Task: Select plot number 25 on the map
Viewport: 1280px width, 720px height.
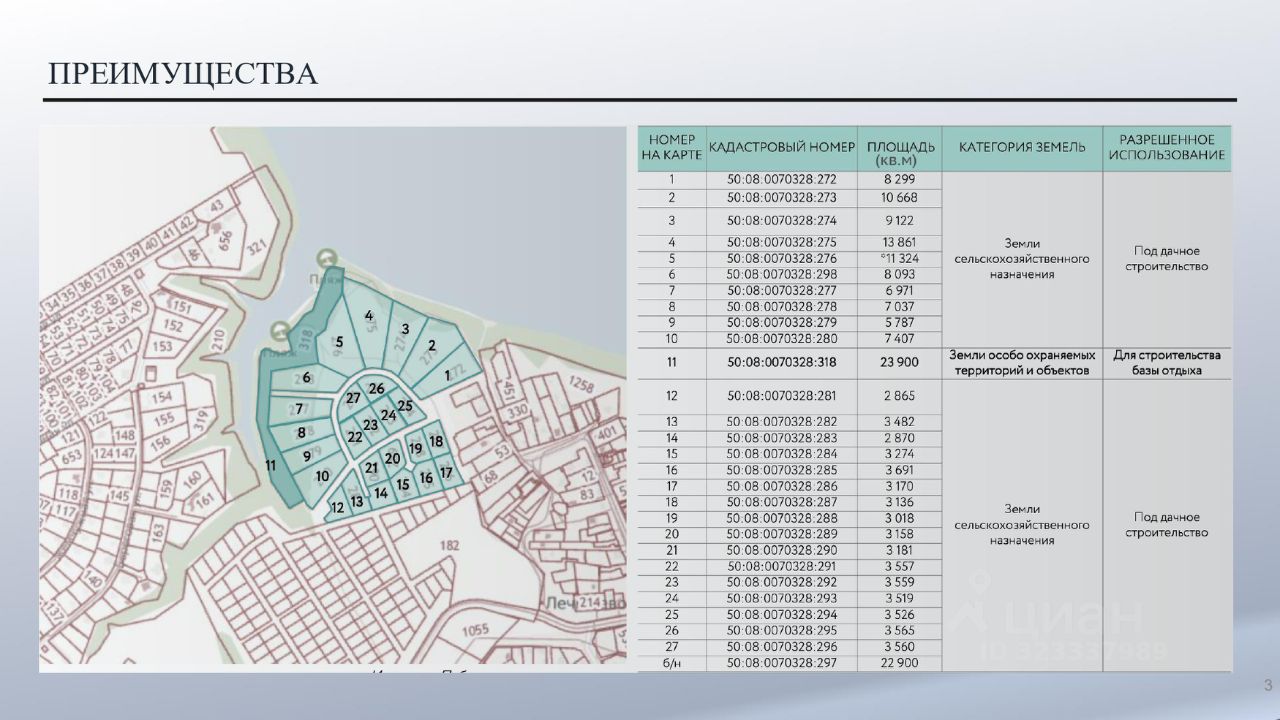Action: 405,405
